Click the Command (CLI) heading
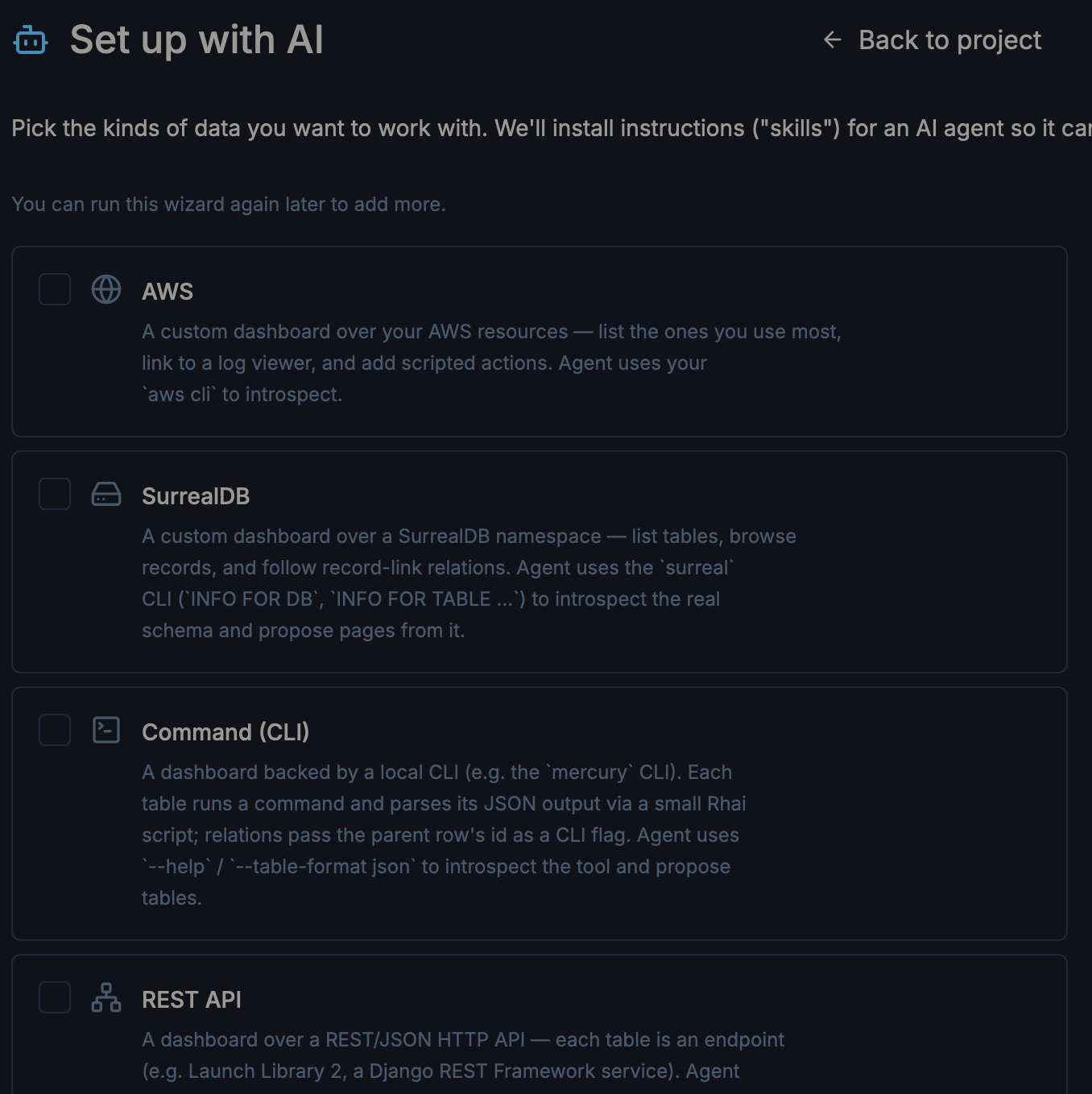This screenshot has height=1094, width=1092. tap(225, 732)
